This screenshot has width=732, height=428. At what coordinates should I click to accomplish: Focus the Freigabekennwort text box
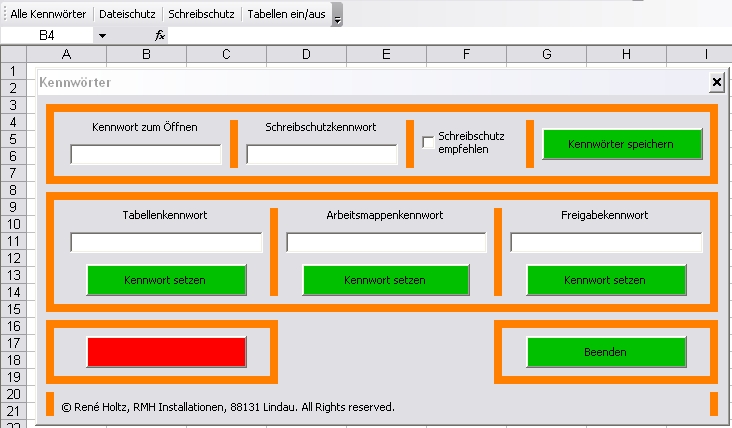tap(606, 242)
